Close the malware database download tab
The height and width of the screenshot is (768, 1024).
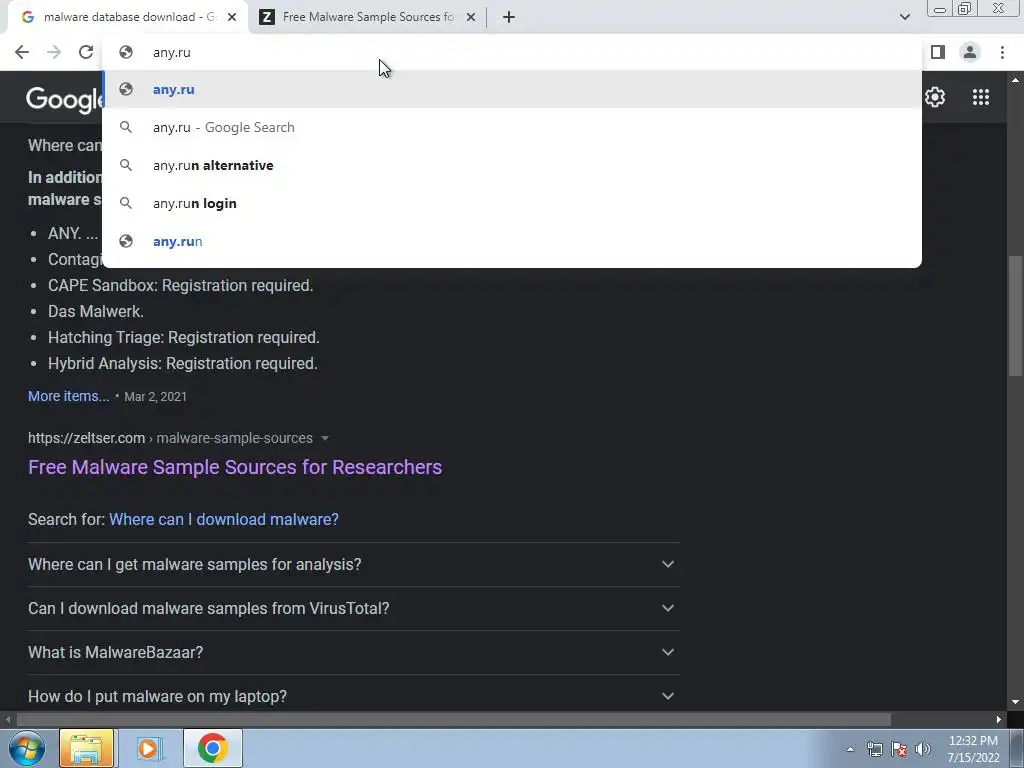click(232, 17)
